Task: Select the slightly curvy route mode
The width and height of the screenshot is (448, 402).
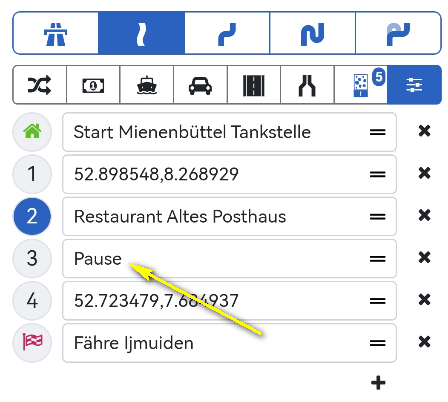Action: (x=141, y=33)
